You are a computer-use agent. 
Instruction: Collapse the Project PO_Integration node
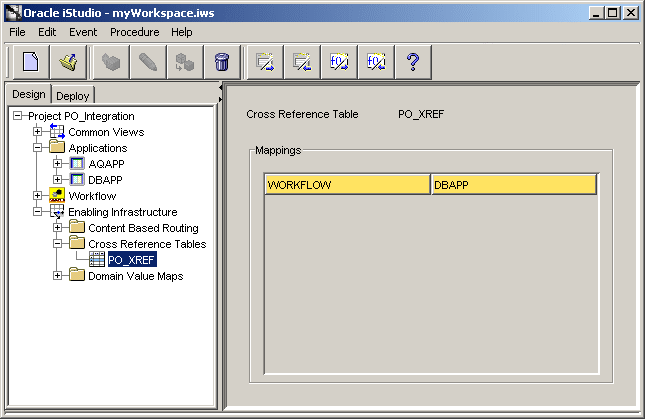[x=17, y=116]
